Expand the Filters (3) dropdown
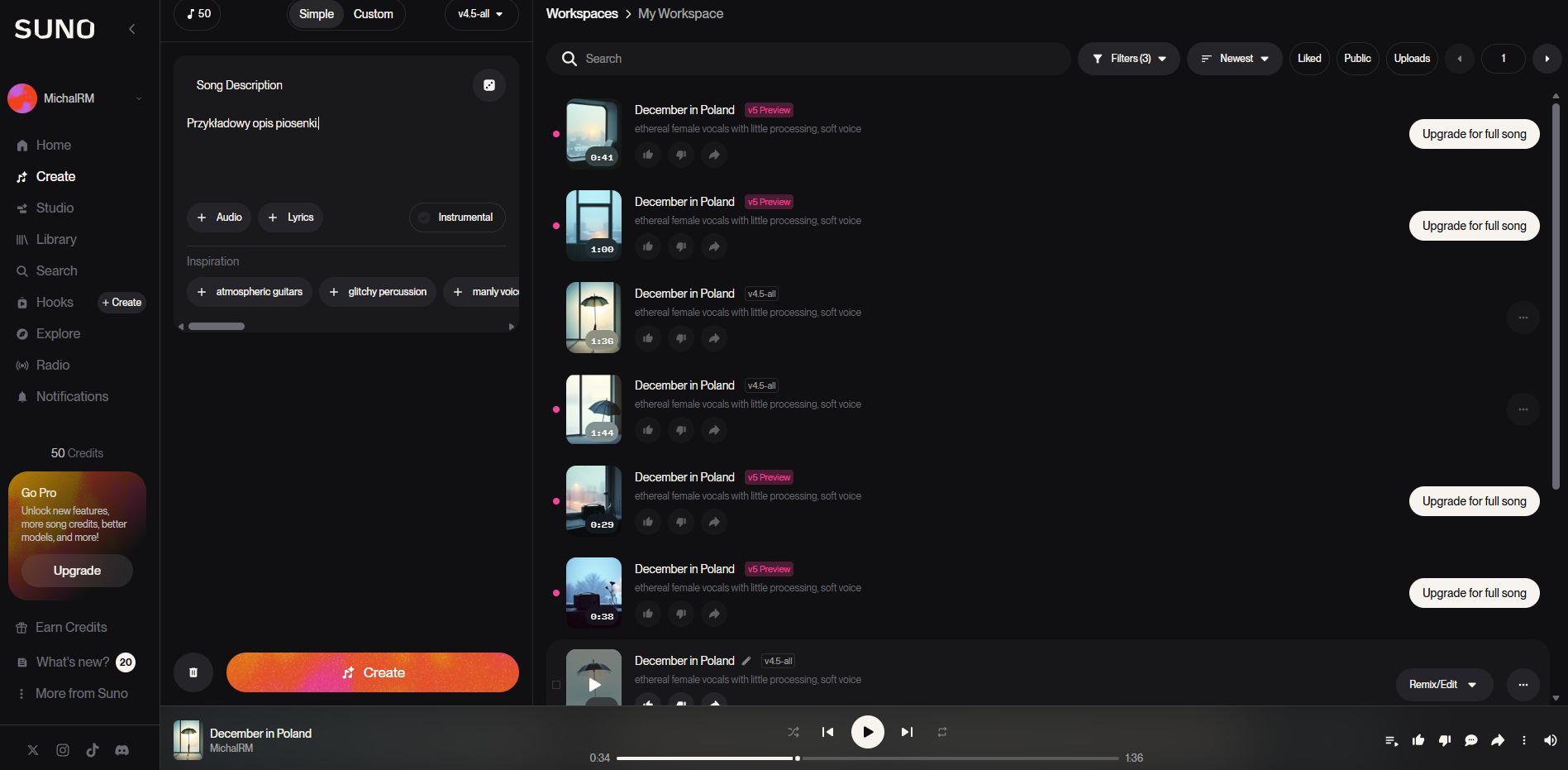1568x770 pixels. click(1129, 59)
